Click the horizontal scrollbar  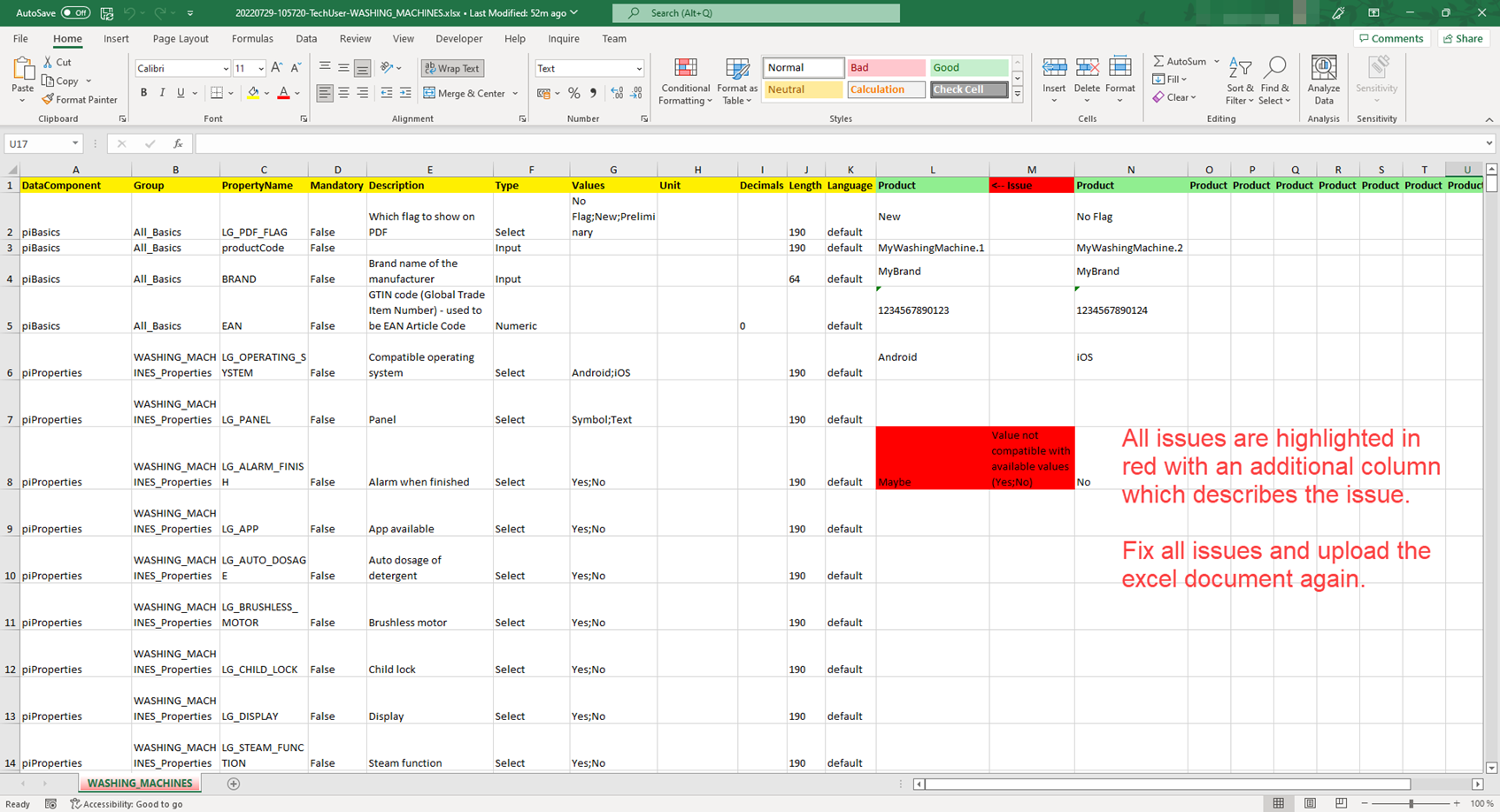[1167, 784]
